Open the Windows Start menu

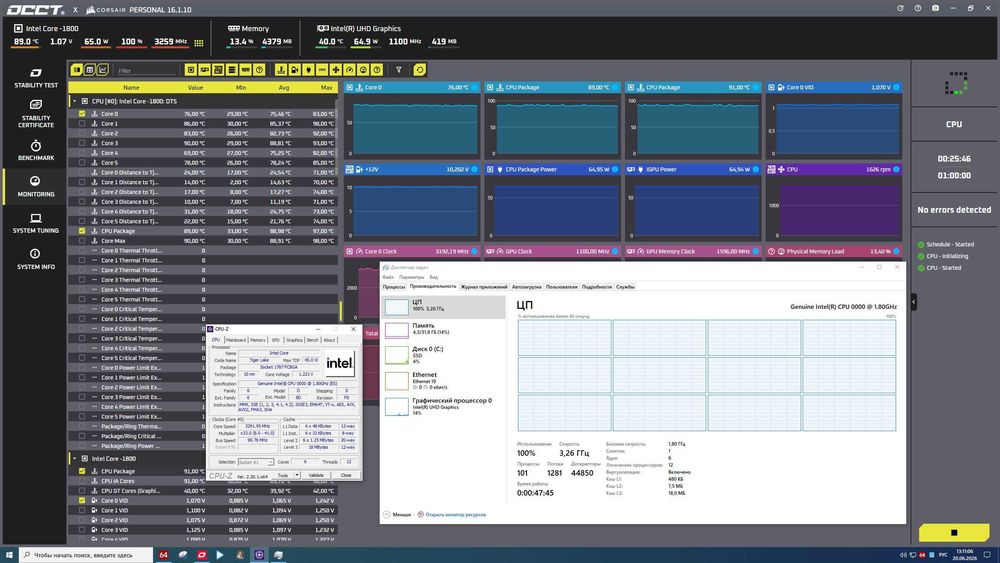pos(9,555)
